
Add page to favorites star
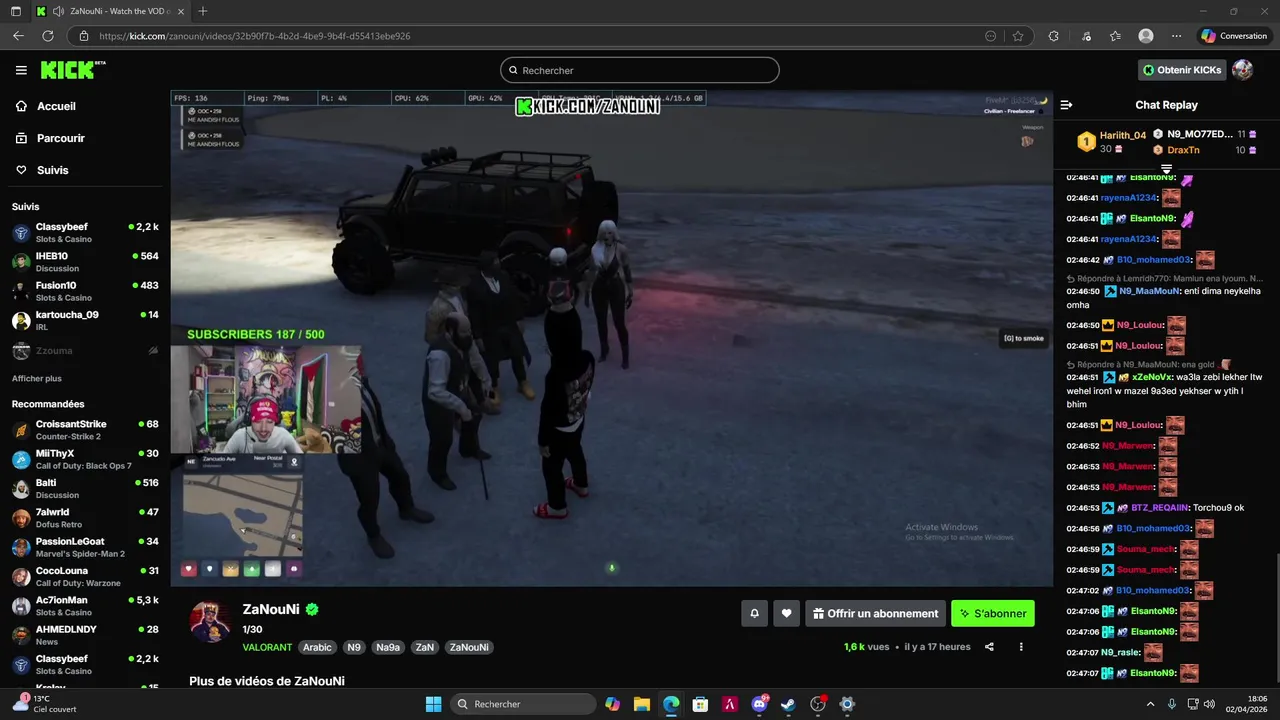coord(1018,36)
